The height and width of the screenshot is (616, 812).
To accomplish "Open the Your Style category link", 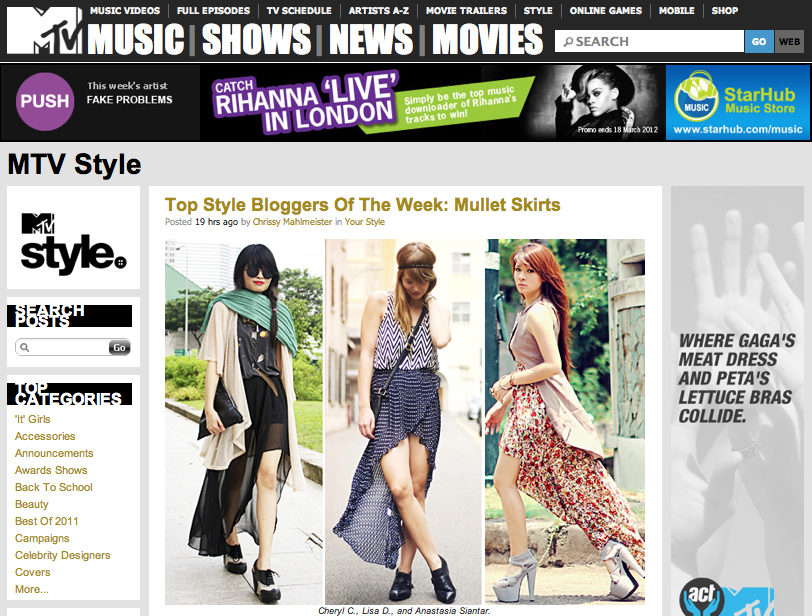I will (x=365, y=222).
